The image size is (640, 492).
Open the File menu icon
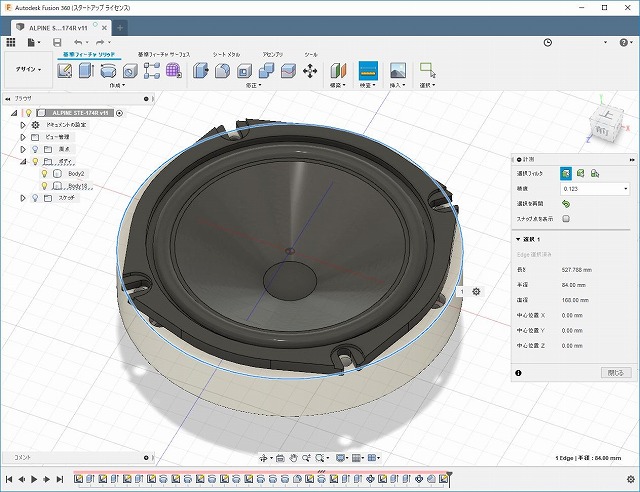pos(33,42)
